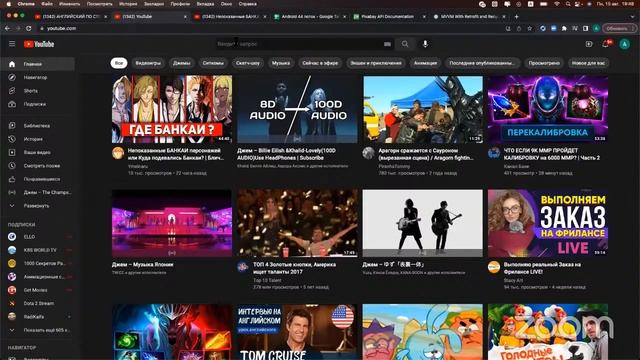Click the Обновить Chrome update button
This screenshot has width=640, height=360.
(x=619, y=29)
